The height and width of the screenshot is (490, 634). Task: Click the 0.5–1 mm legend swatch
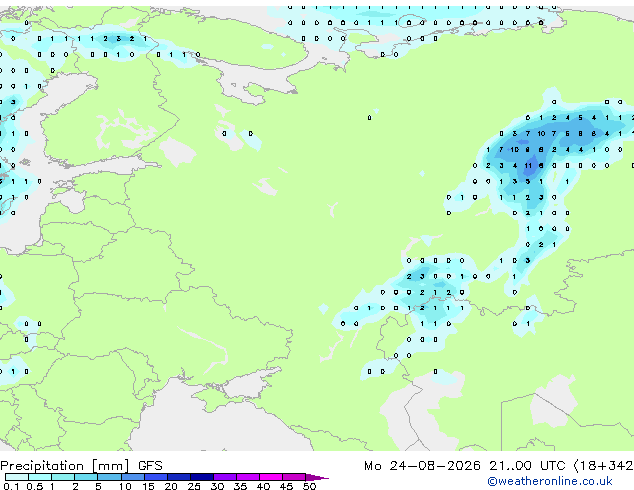point(40,477)
